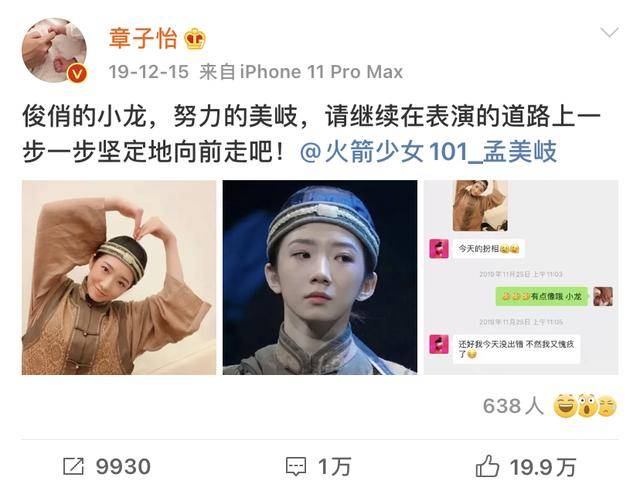This screenshot has height=491, width=640.
Task: Click the 638人 reactions count
Action: 513,406
